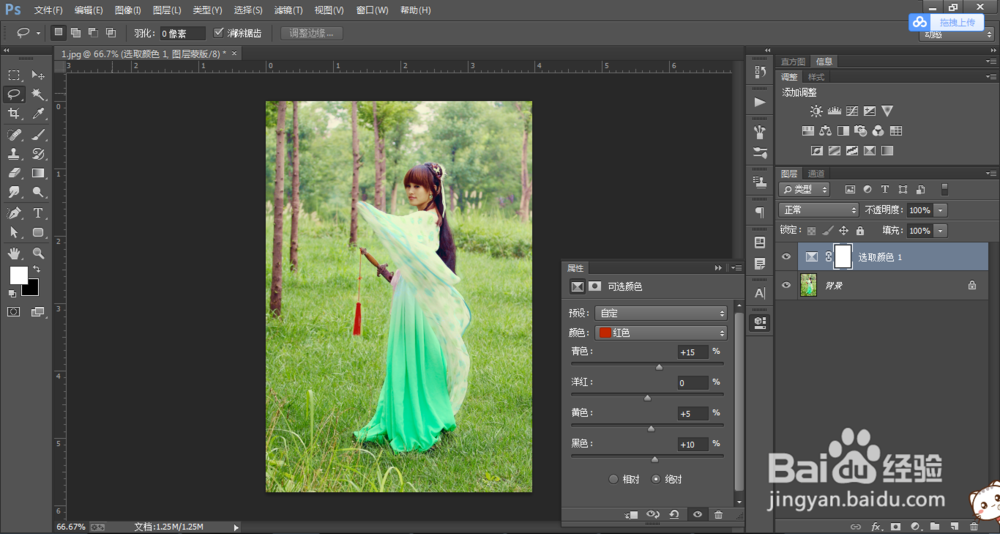Reset adjustment defaults in Properties panel
The image size is (1000, 534).
pyautogui.click(x=673, y=514)
